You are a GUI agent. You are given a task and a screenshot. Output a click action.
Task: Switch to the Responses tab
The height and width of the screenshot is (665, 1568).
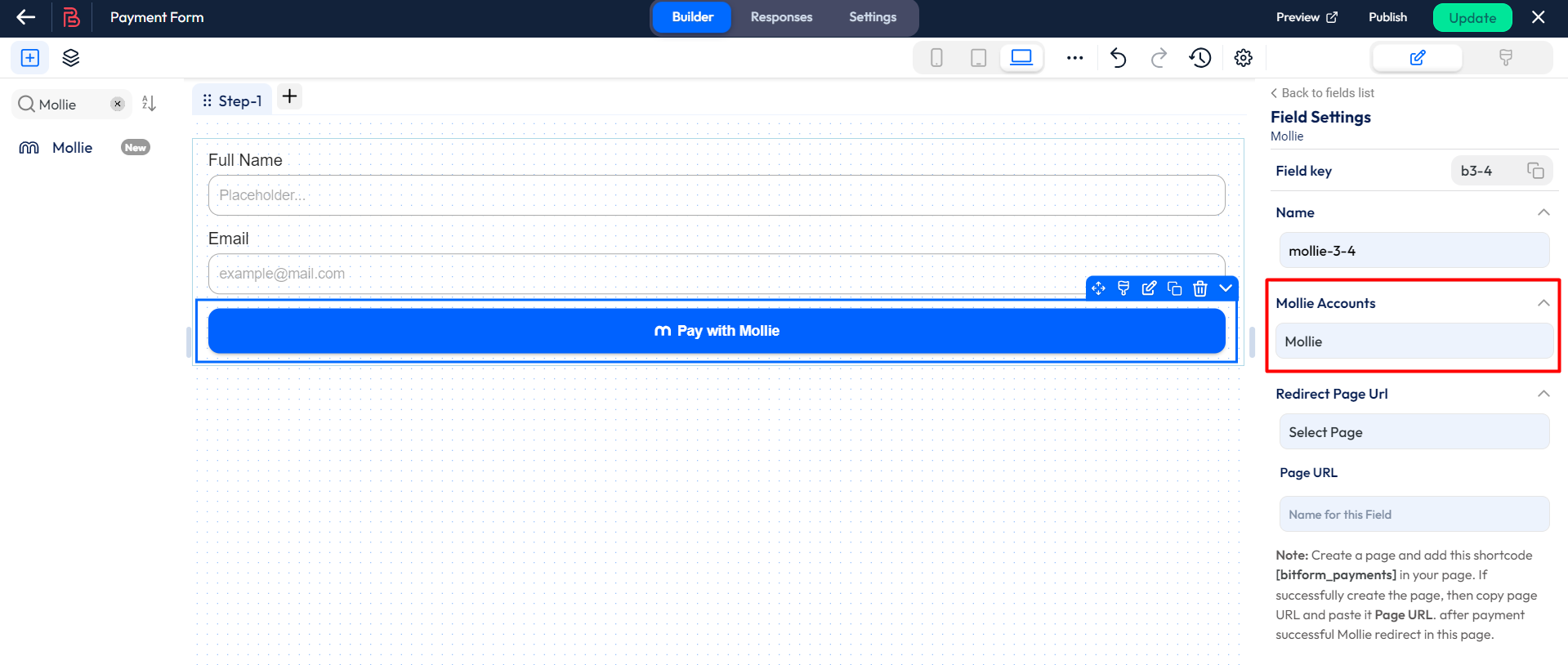[x=781, y=17]
